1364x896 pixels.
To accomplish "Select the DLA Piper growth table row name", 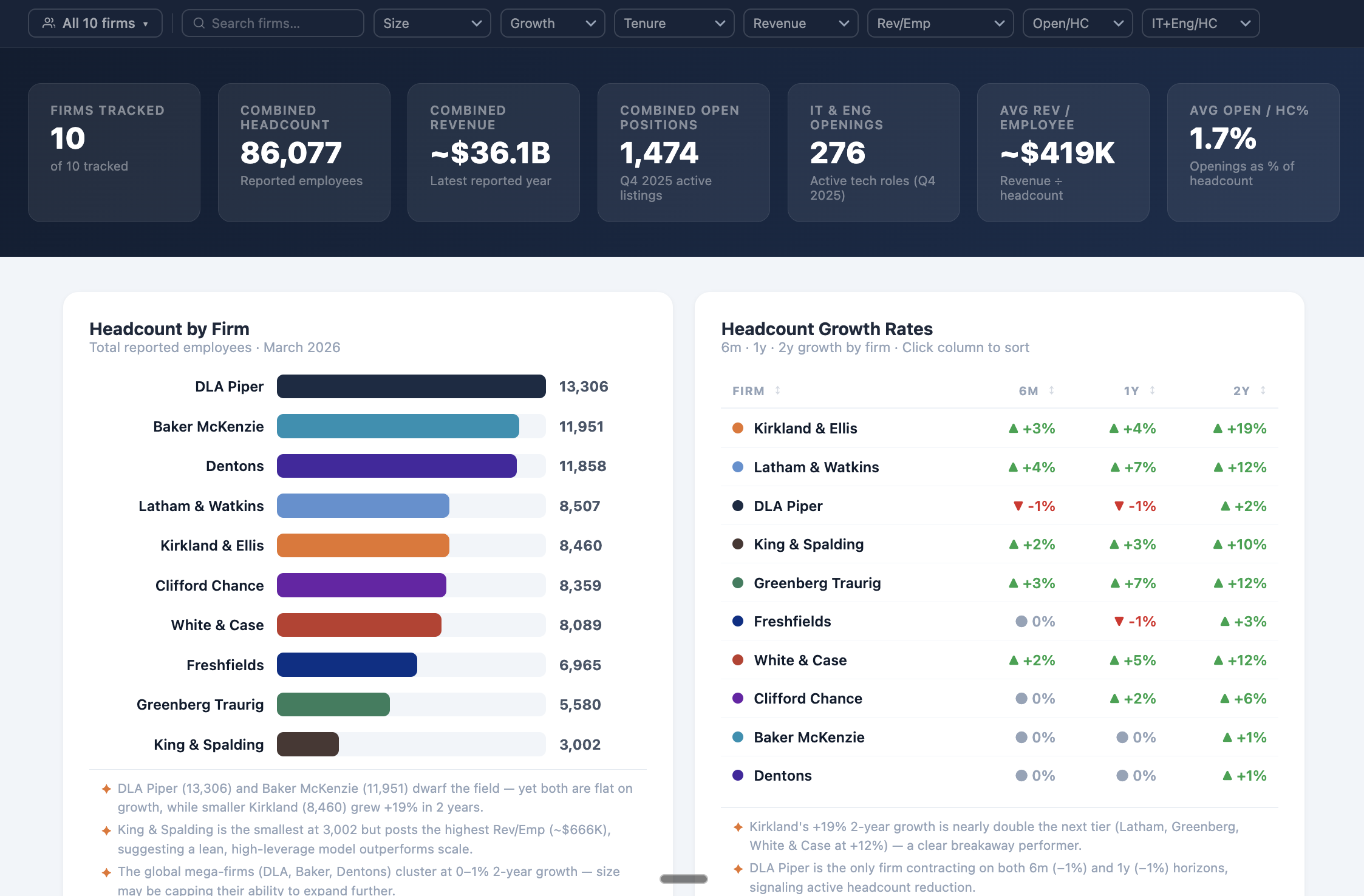I will pos(788,506).
